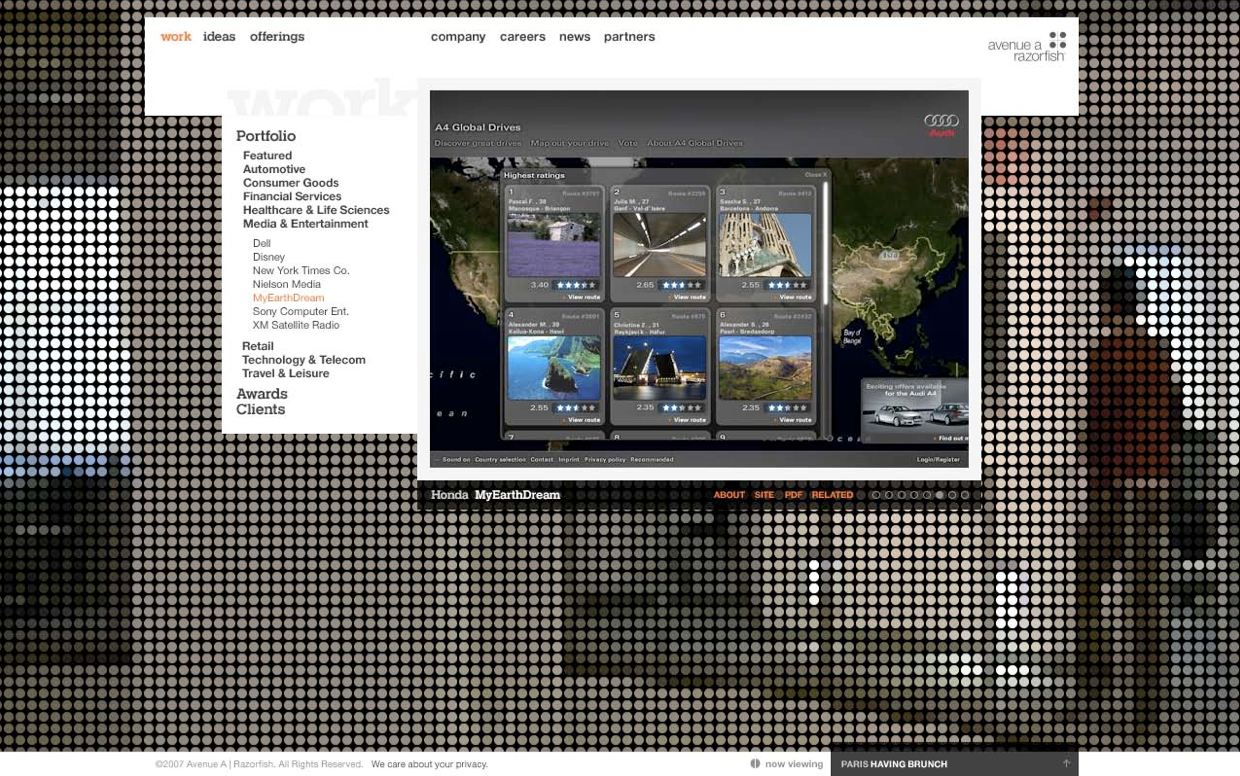The height and width of the screenshot is (776, 1240).
Task: Open the We care about your privacy link
Action: (429, 764)
